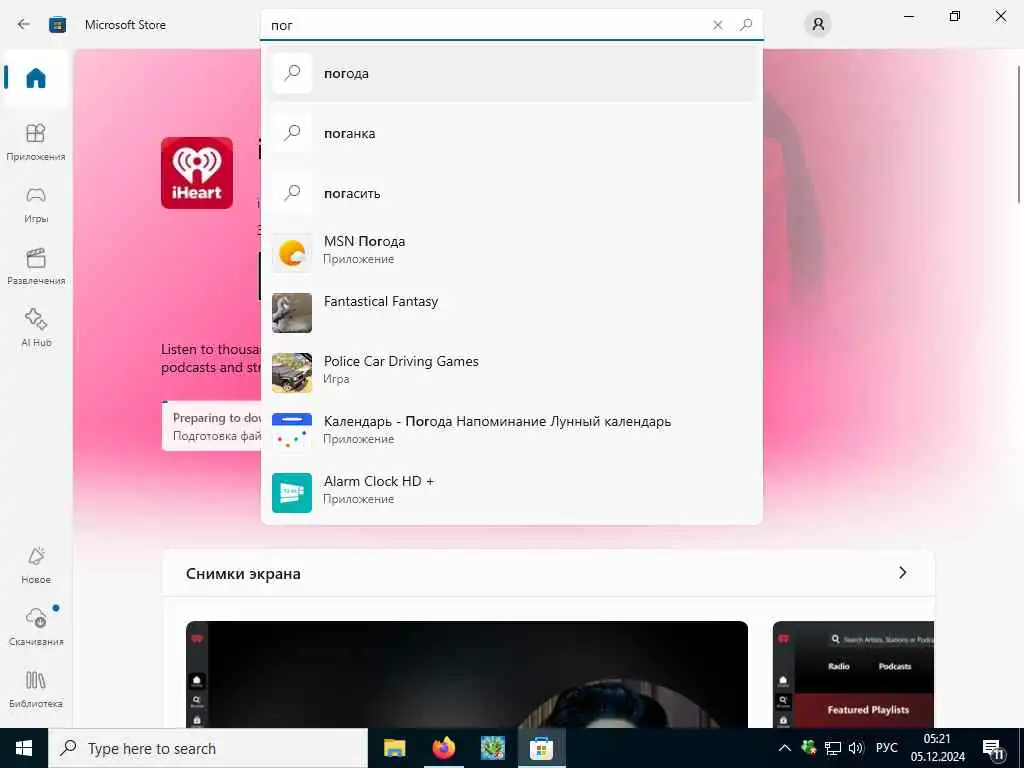Click the MSN Погода sun icon
This screenshot has height=768, width=1024.
coord(292,253)
